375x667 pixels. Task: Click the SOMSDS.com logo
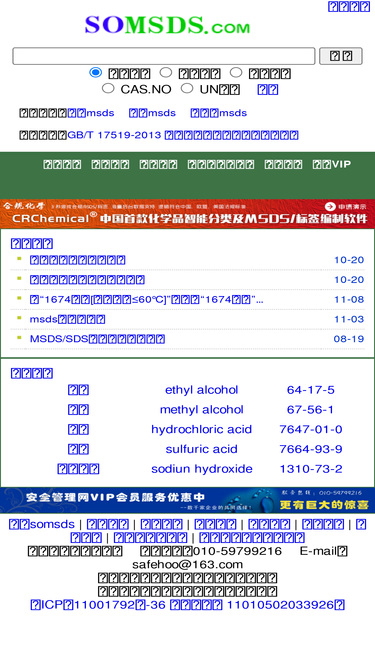(167, 25)
